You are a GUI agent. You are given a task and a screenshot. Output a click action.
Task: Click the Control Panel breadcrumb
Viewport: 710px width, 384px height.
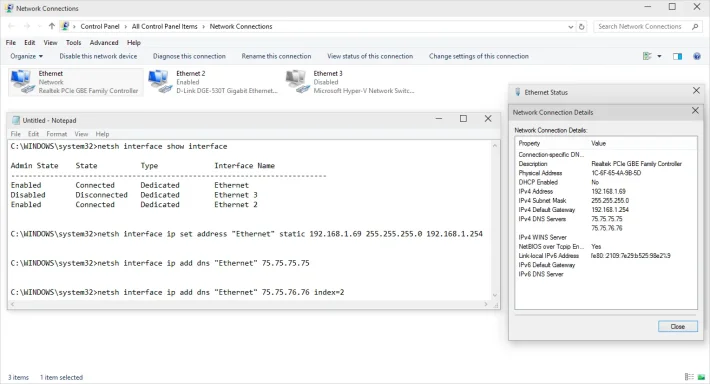(x=100, y=27)
